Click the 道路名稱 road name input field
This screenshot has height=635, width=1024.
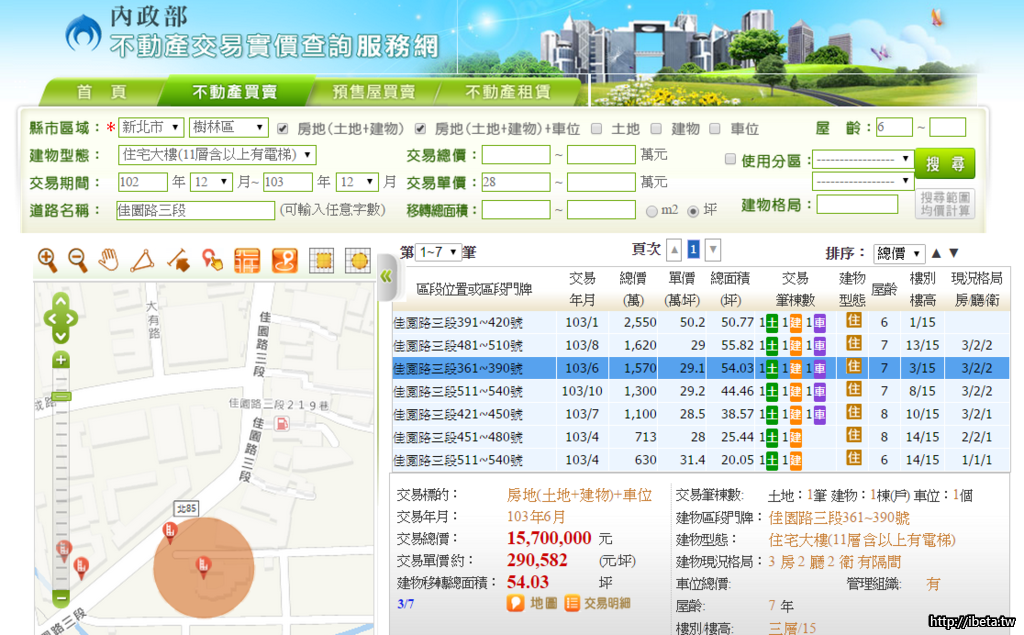point(195,210)
